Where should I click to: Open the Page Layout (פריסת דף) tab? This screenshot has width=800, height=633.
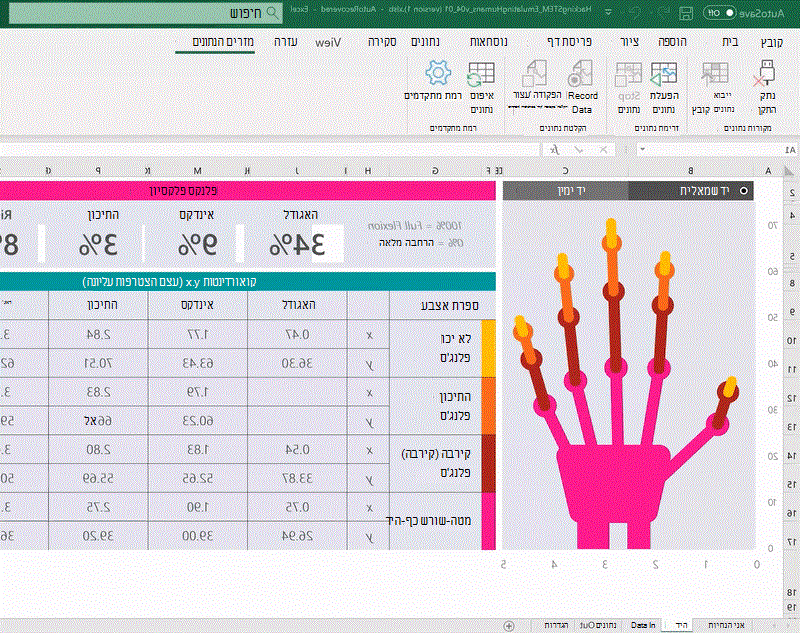tap(569, 42)
